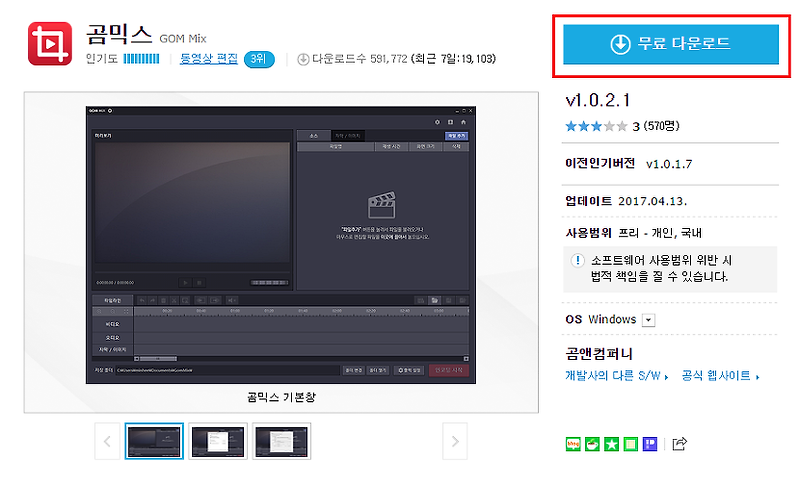The width and height of the screenshot is (800, 486).
Task: Click the exclamation warning icon
Action: click(577, 261)
